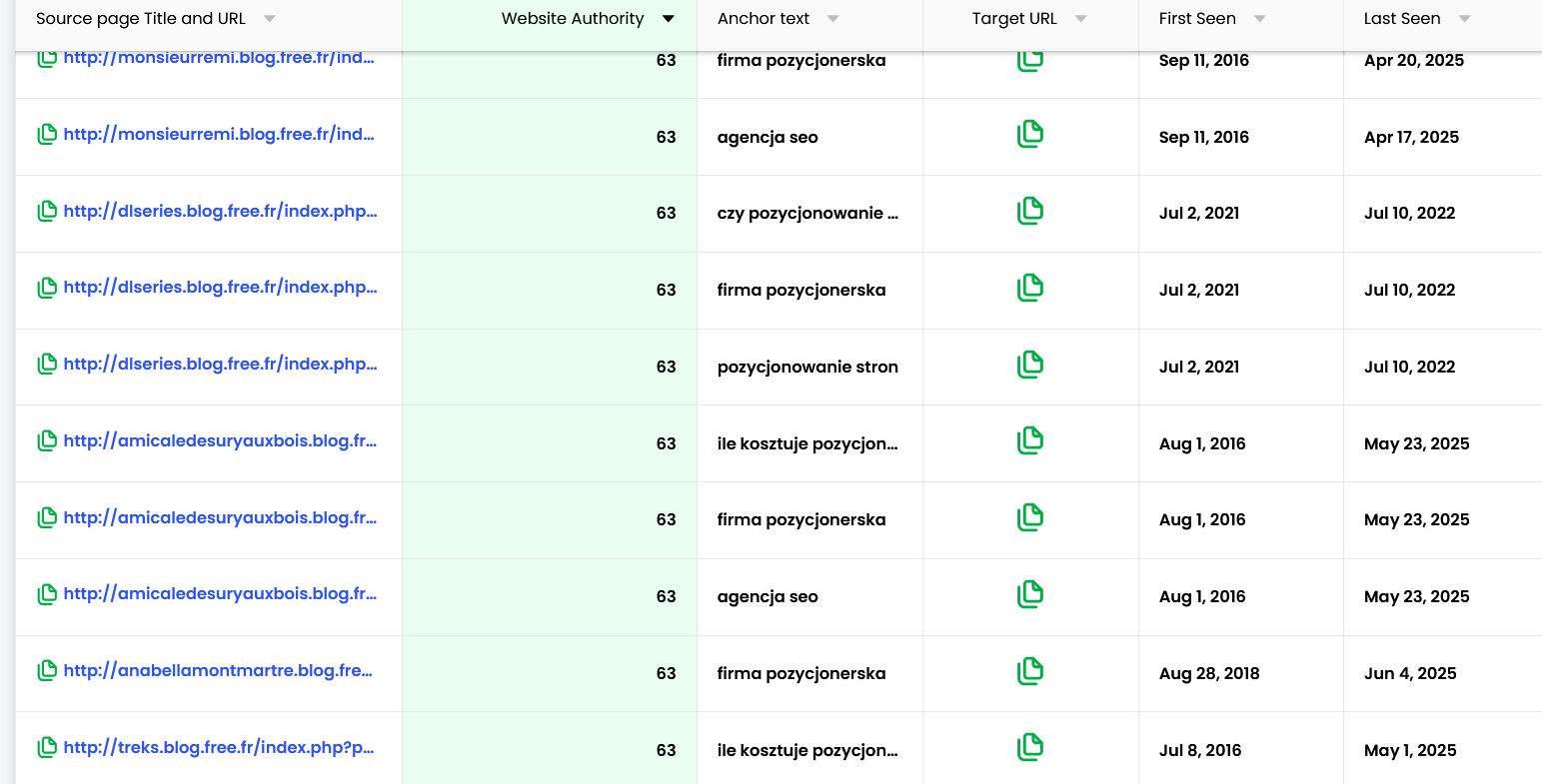
Task: Open the Last Seen column dropdown arrow
Action: tap(1464, 19)
